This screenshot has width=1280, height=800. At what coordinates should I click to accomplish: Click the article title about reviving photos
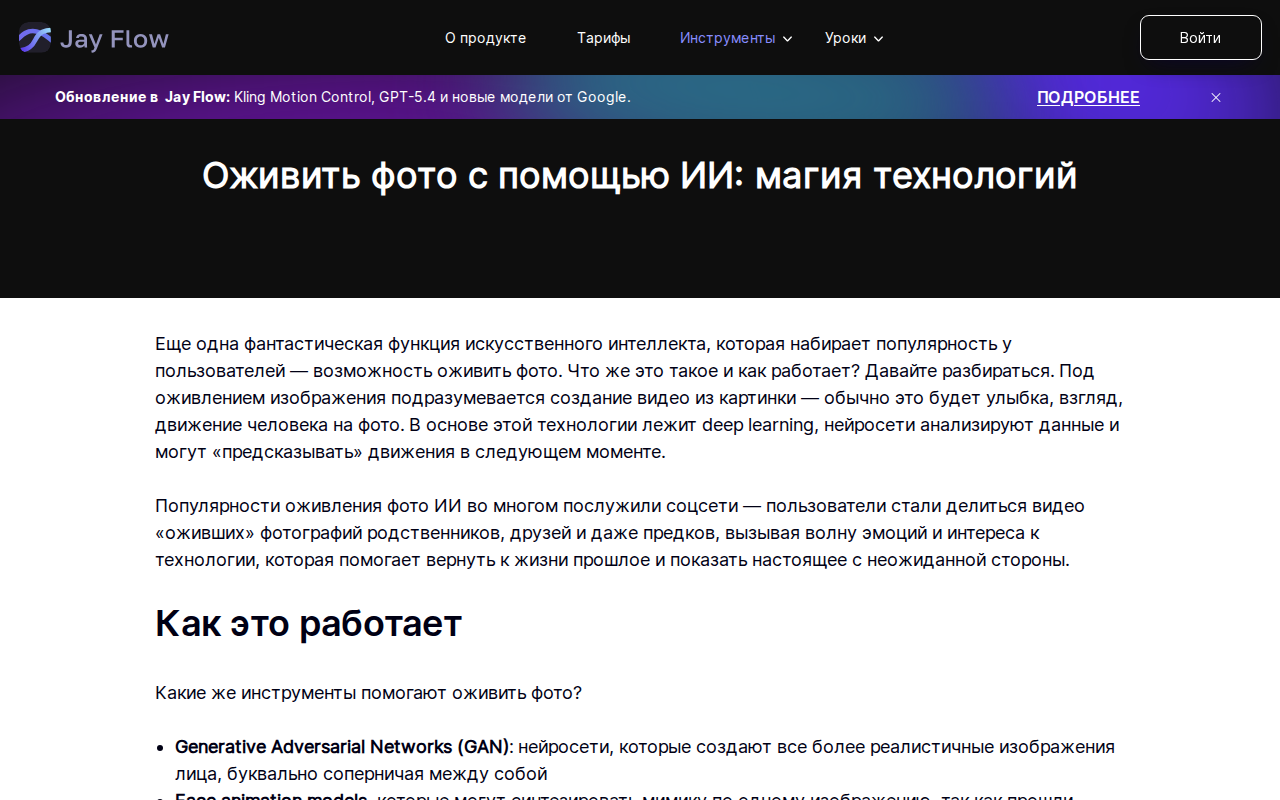640,175
